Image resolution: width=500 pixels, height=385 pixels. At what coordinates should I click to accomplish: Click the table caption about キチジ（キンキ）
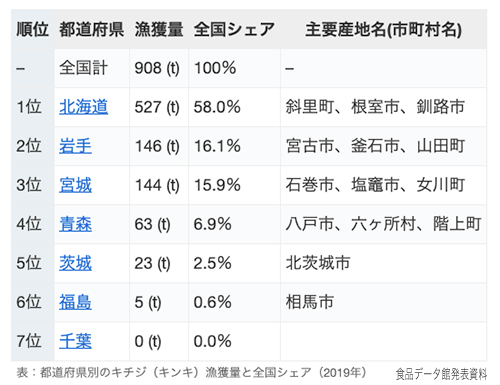pyautogui.click(x=192, y=372)
